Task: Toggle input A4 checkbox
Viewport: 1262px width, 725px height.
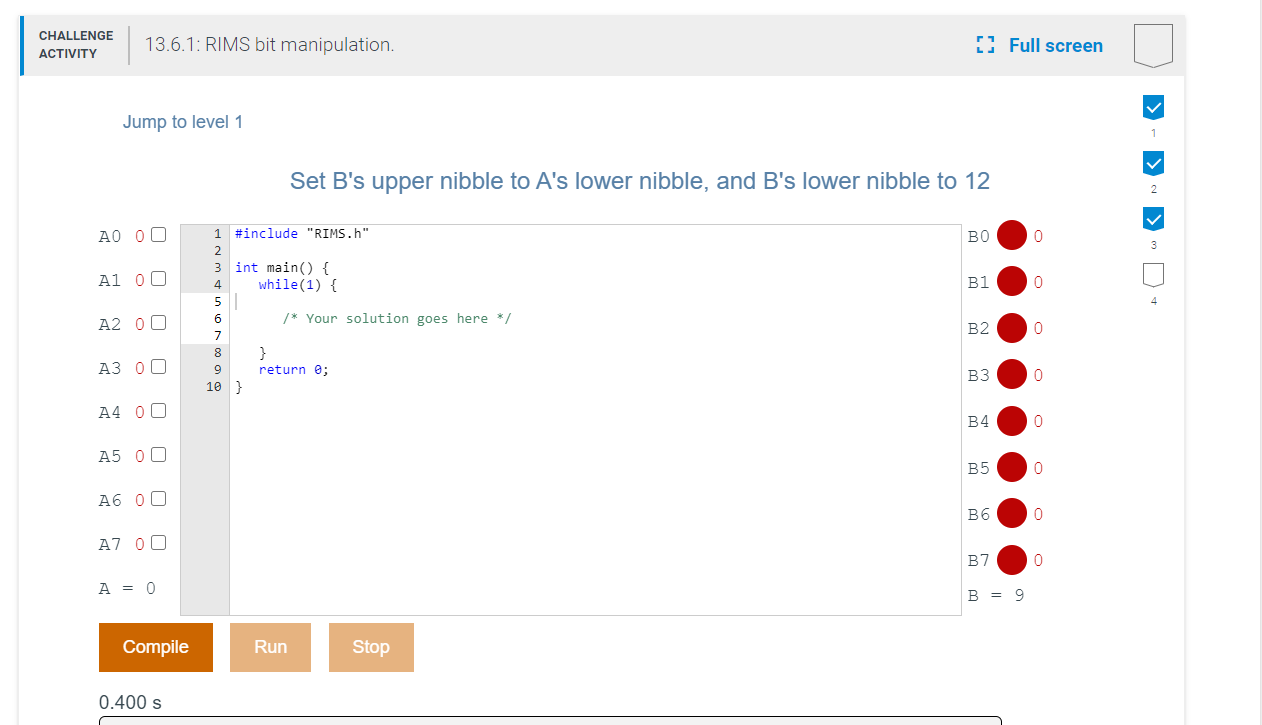Action: pos(158,411)
